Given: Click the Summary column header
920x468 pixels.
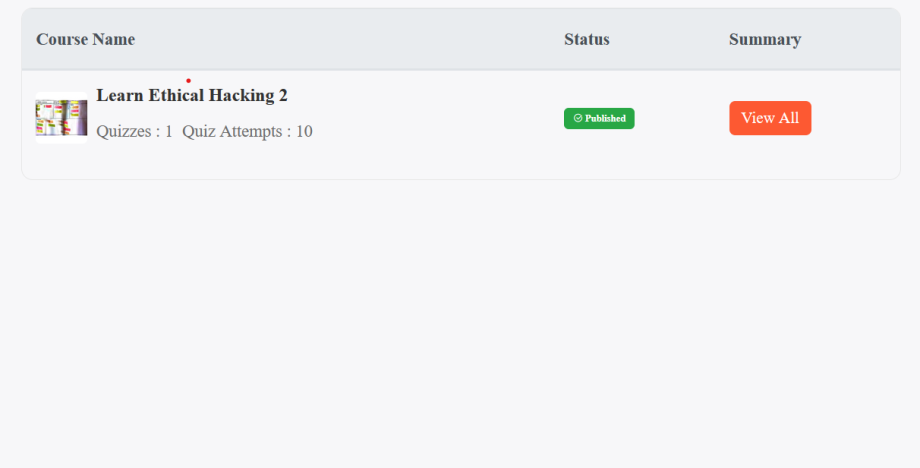Looking at the screenshot, I should coord(765,39).
